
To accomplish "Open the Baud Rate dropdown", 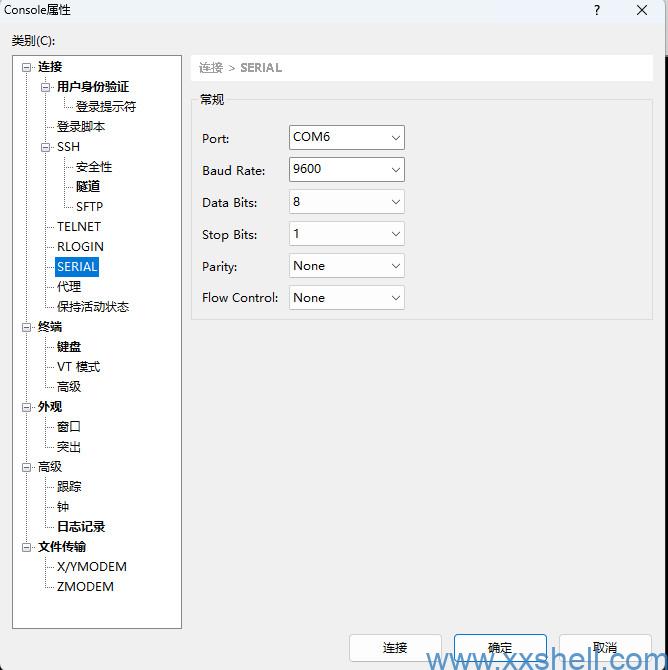I will 346,170.
